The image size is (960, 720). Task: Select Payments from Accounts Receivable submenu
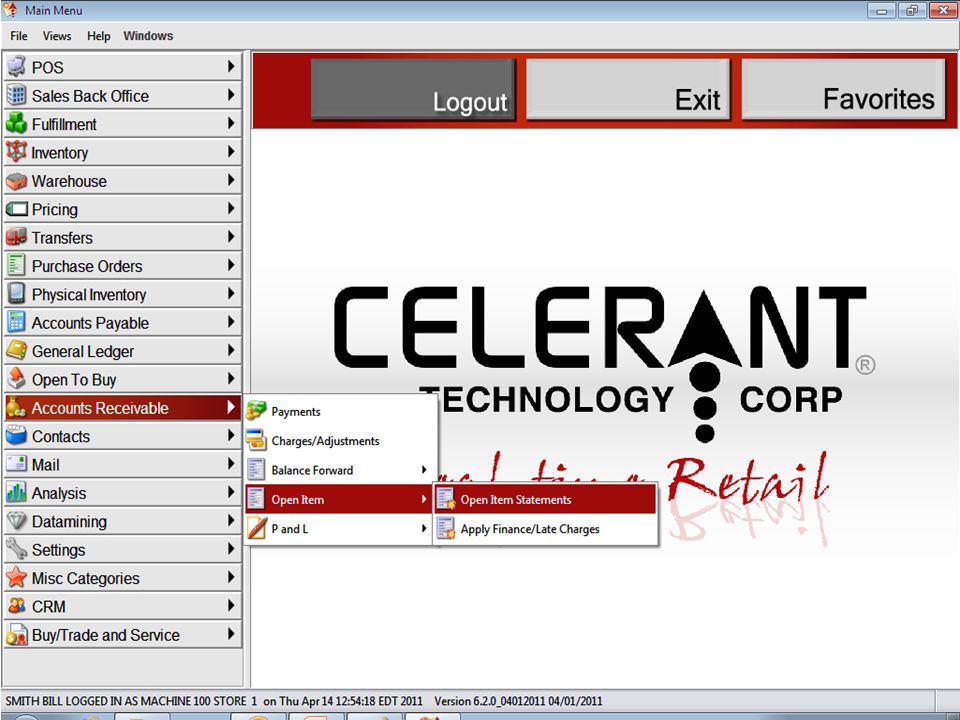point(339,411)
